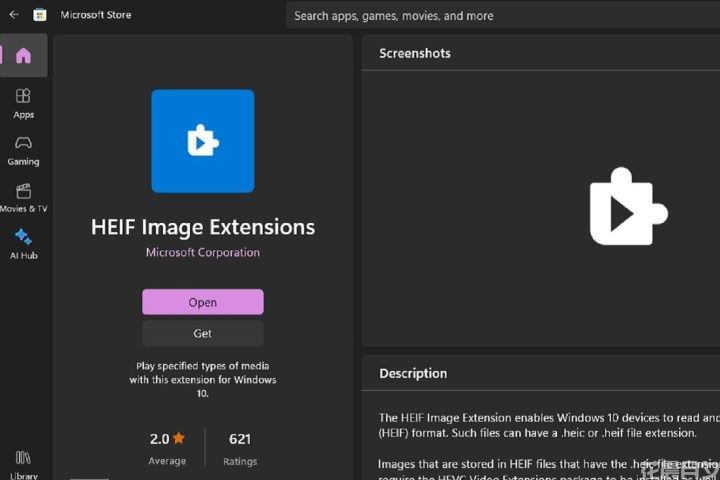Click the 'Play specified types of media' text
The height and width of the screenshot is (480, 720).
[x=203, y=379]
